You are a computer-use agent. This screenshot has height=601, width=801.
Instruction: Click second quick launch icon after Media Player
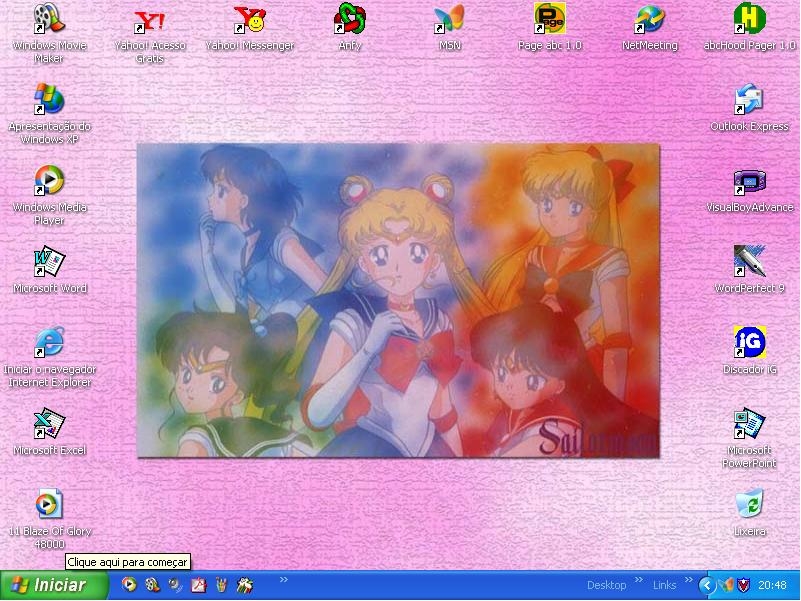(152, 585)
